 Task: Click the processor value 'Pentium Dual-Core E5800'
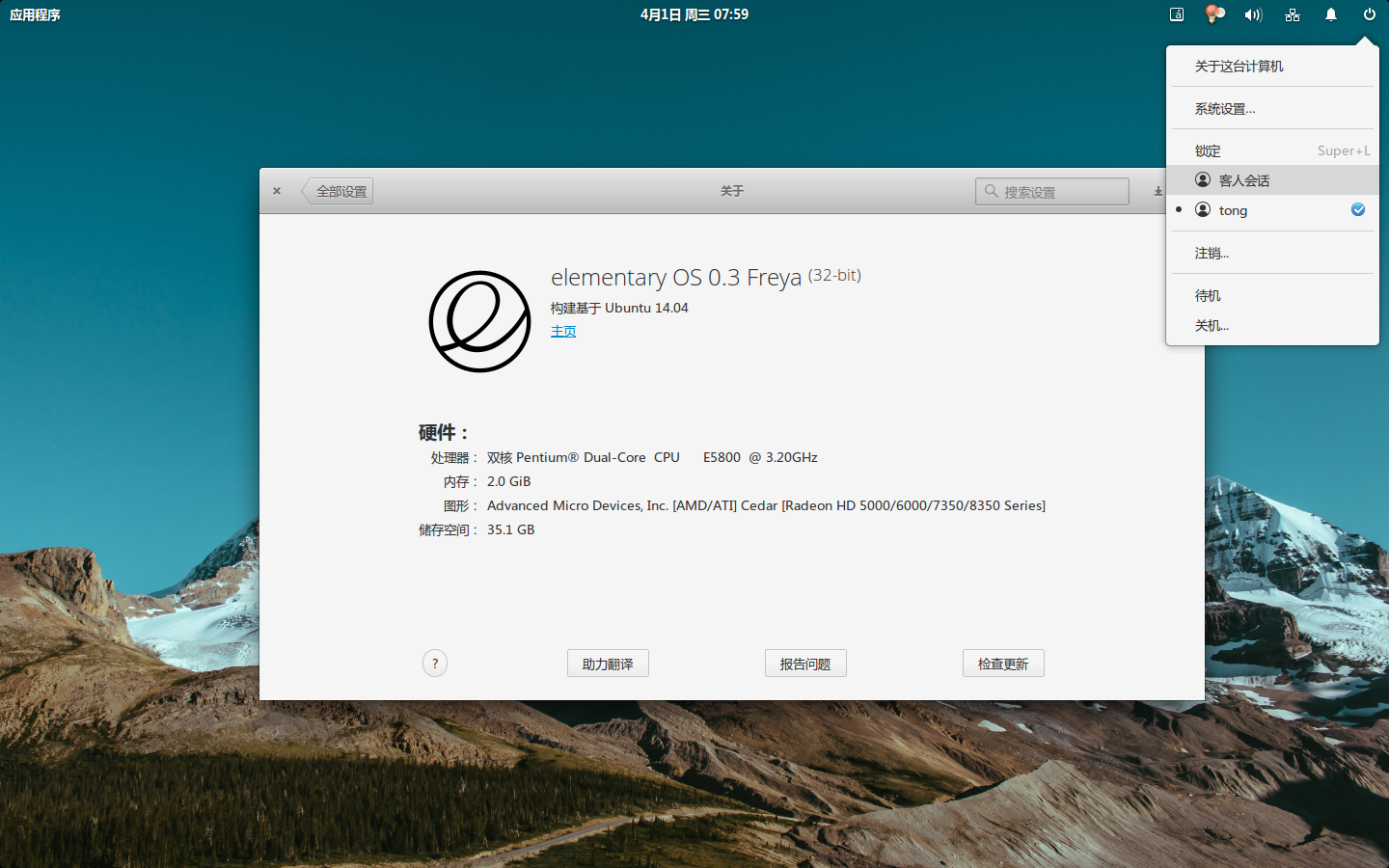point(652,457)
